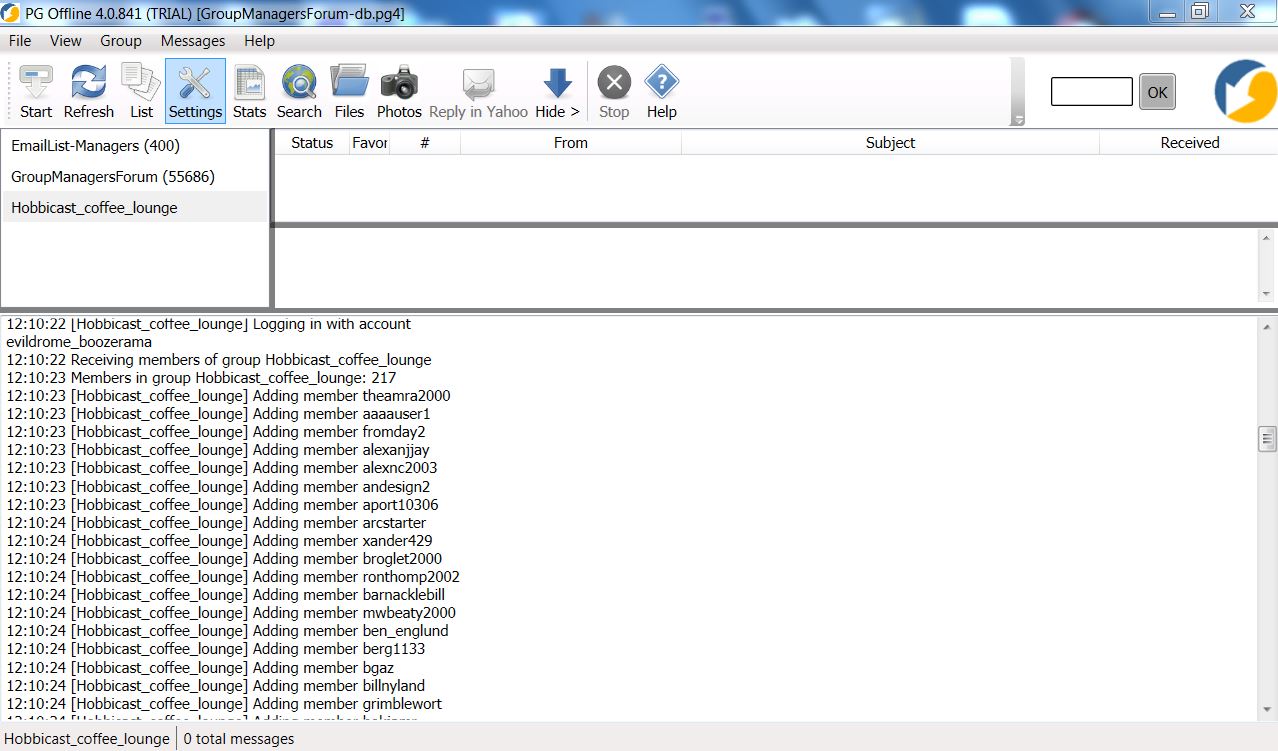The height and width of the screenshot is (751, 1278).
Task: Sort by the Received column header
Action: tap(1189, 143)
